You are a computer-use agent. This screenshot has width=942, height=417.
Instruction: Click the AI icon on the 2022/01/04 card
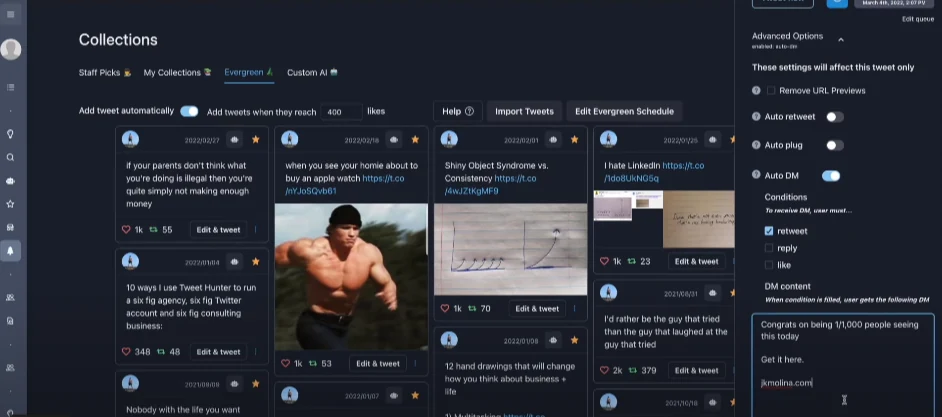[234, 262]
